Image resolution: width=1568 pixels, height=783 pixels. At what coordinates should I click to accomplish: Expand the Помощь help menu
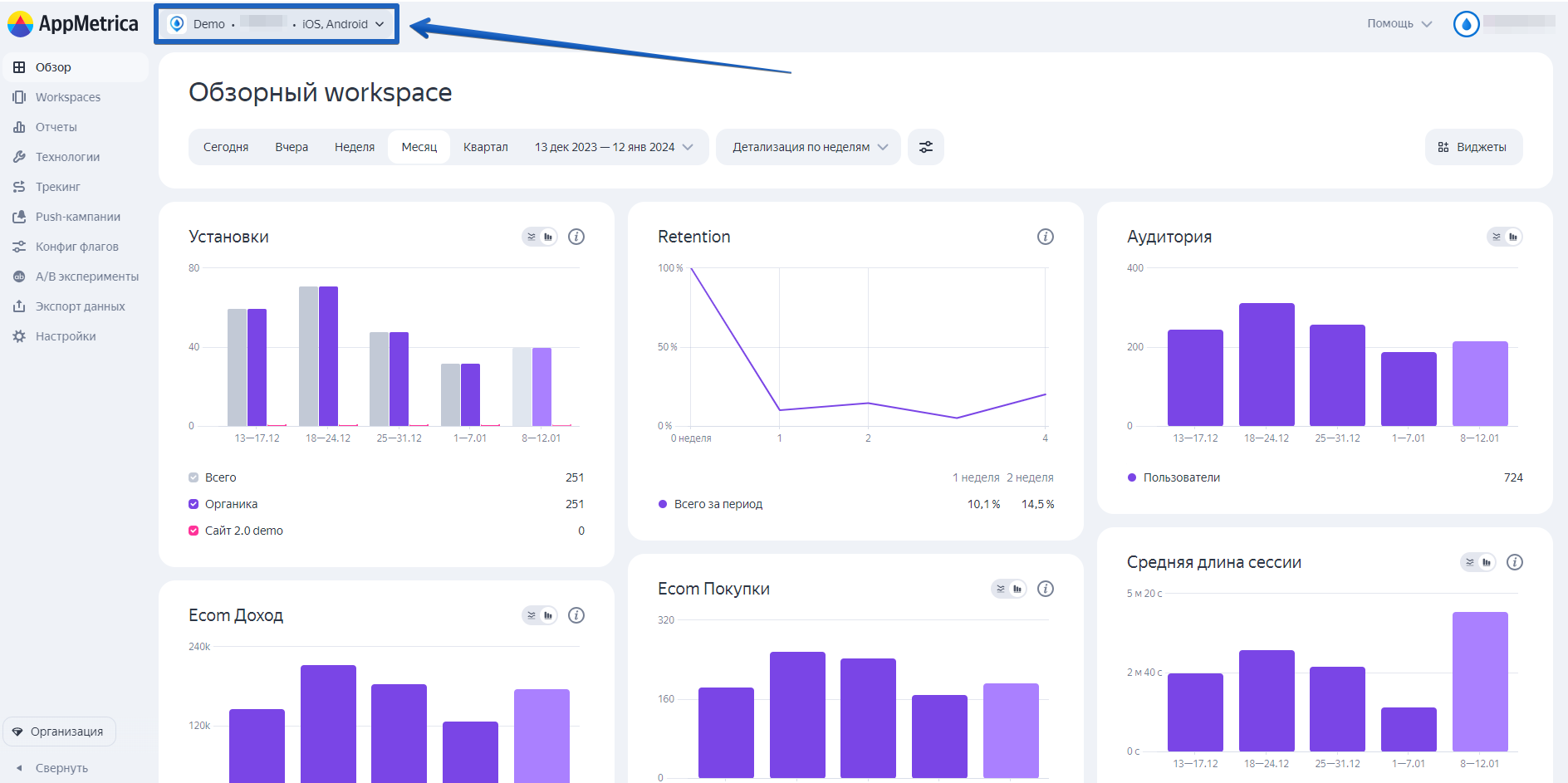coord(1399,24)
